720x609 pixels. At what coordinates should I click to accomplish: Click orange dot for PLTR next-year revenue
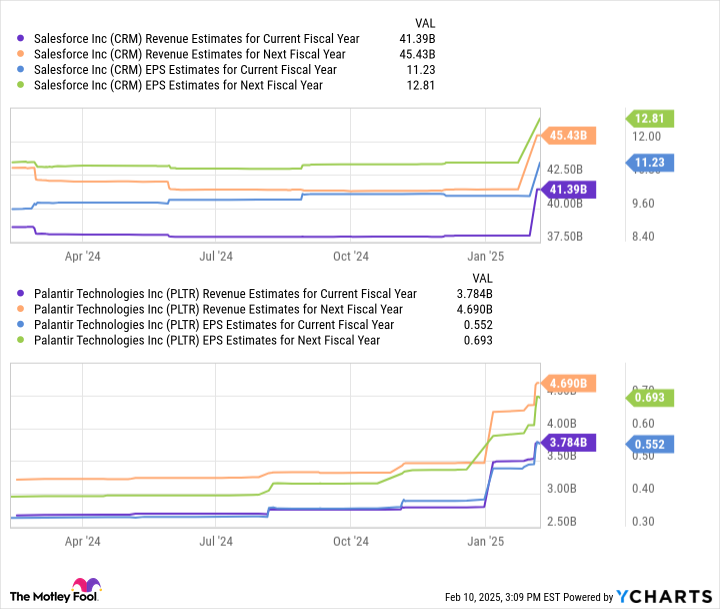pyautogui.click(x=20, y=309)
